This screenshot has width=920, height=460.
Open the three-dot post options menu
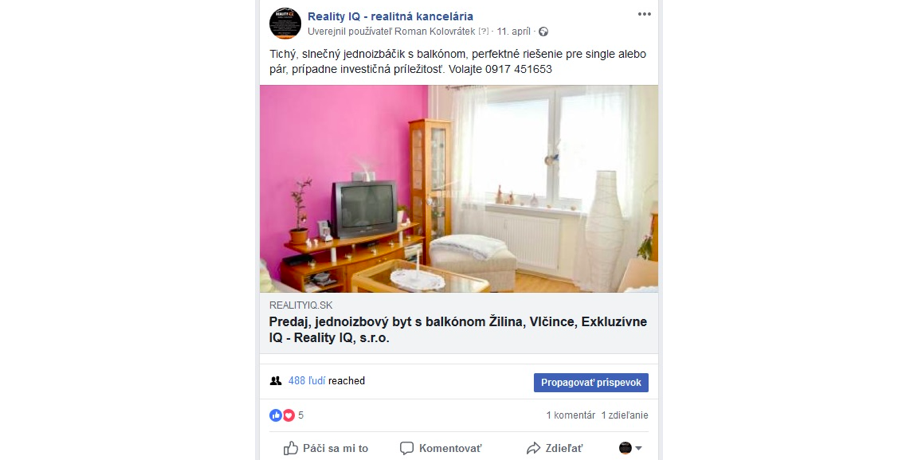pos(644,15)
